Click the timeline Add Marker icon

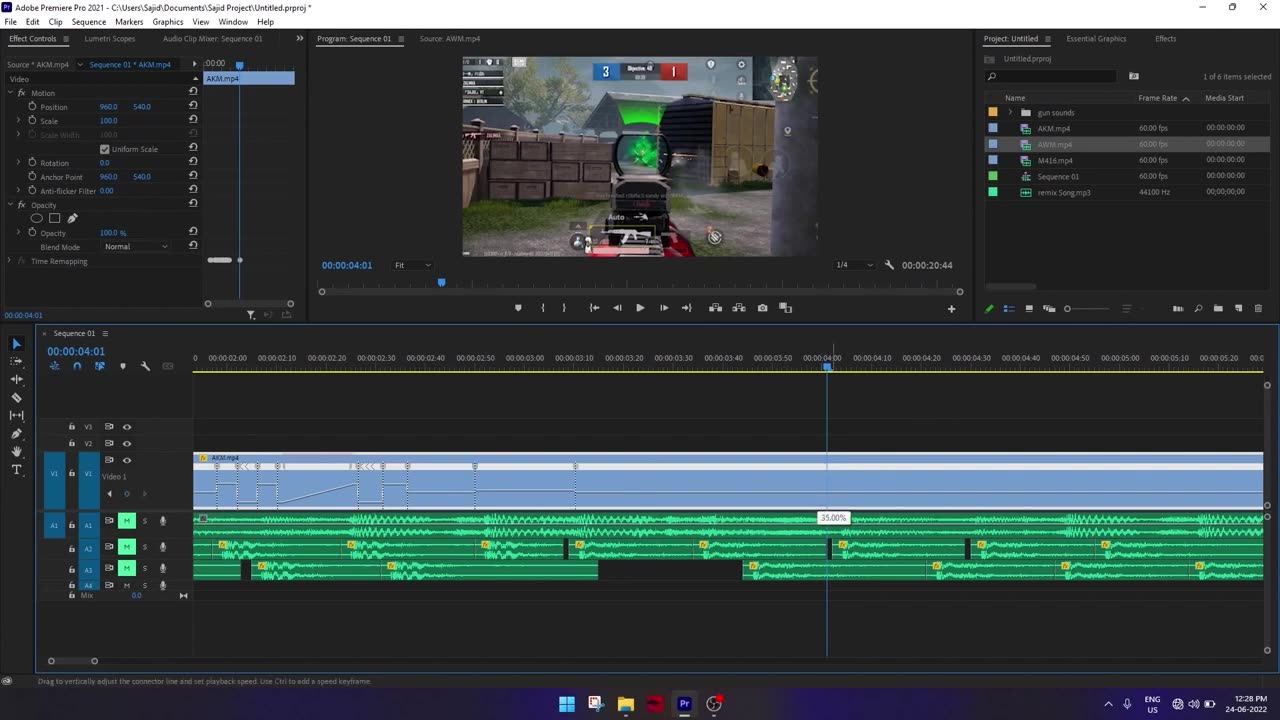[x=123, y=366]
